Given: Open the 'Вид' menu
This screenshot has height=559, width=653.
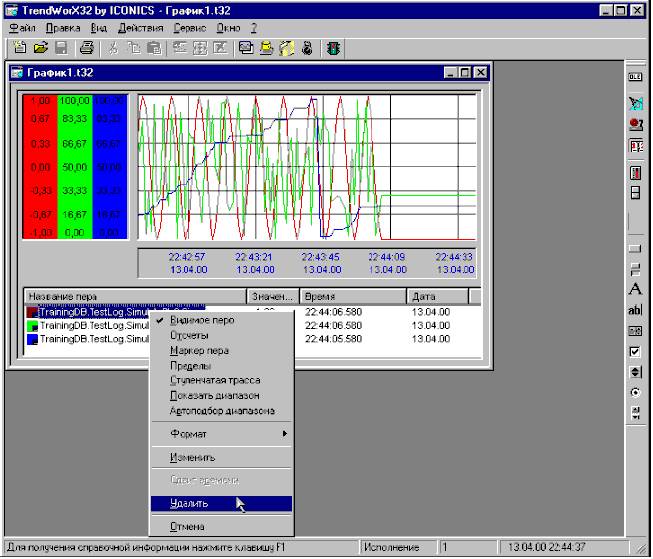Looking at the screenshot, I should tap(99, 28).
